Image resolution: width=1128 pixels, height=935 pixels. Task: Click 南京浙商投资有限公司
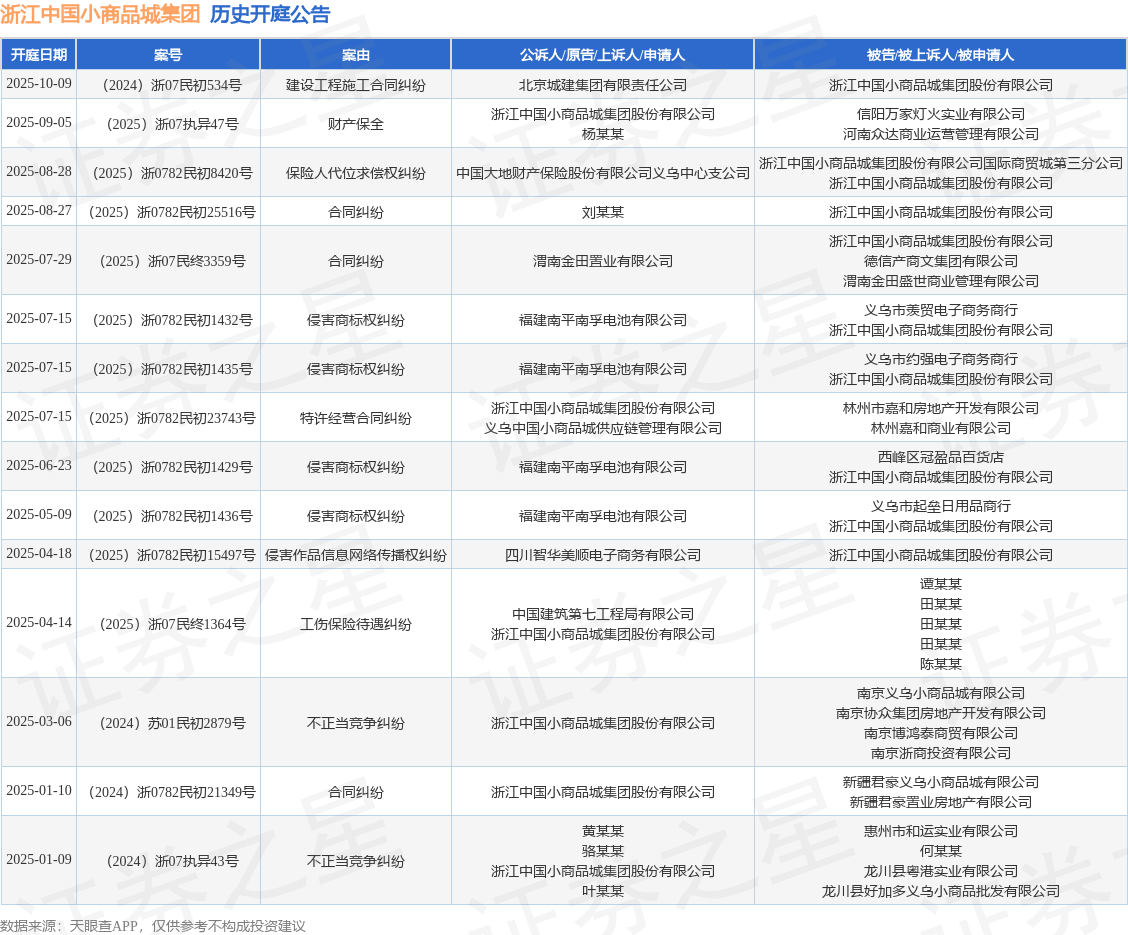(940, 753)
